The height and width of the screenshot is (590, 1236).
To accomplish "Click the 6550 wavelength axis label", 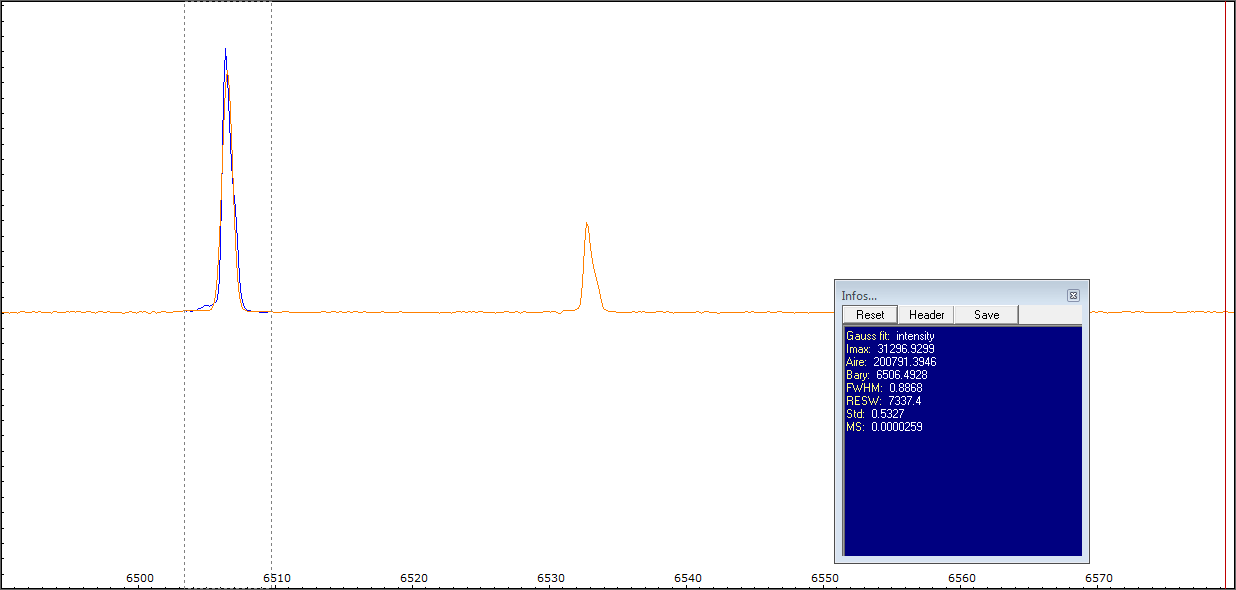I will point(824,578).
